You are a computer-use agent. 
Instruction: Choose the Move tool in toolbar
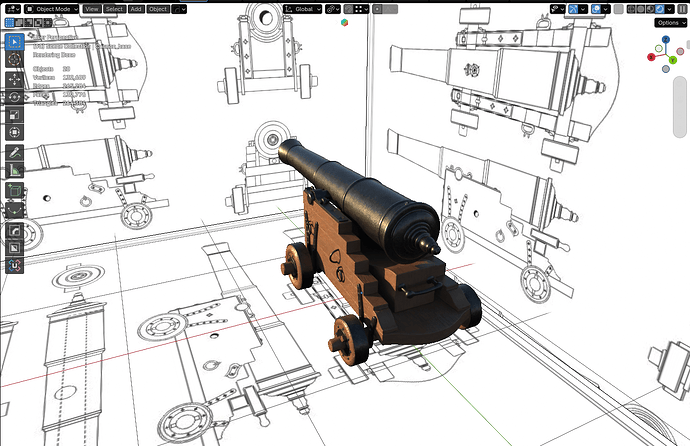point(15,80)
